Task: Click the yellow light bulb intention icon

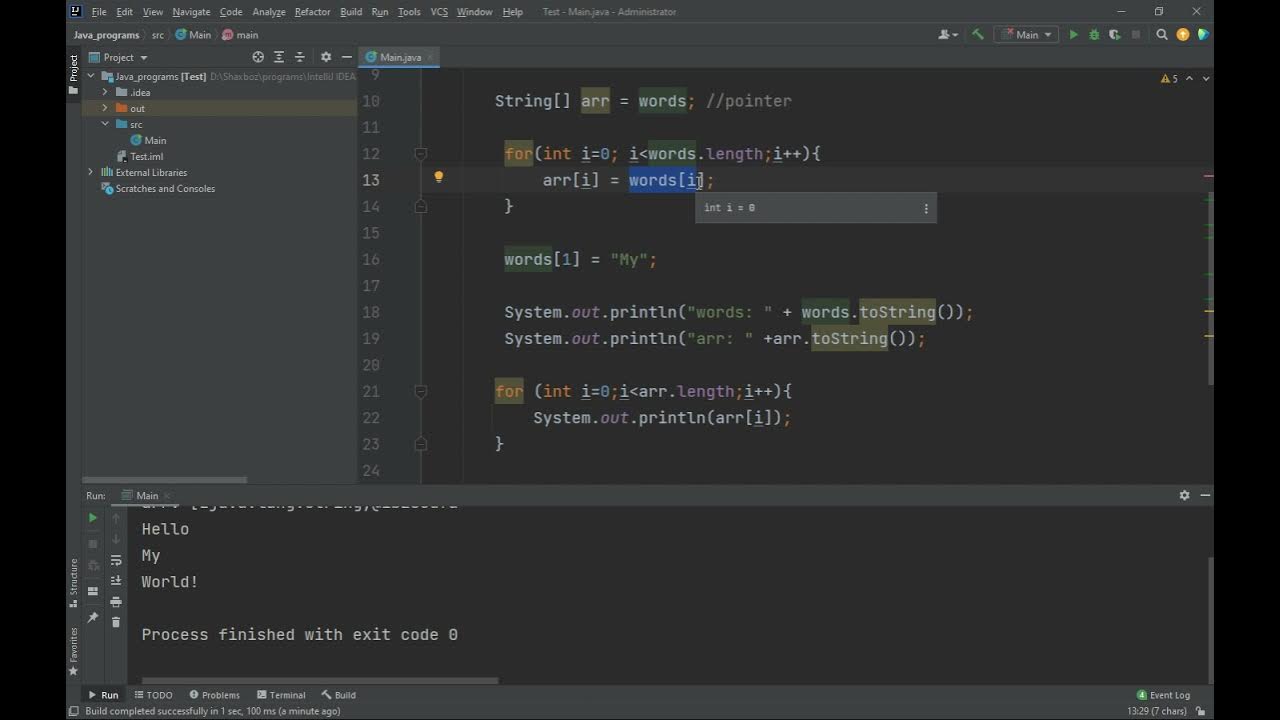Action: [438, 177]
